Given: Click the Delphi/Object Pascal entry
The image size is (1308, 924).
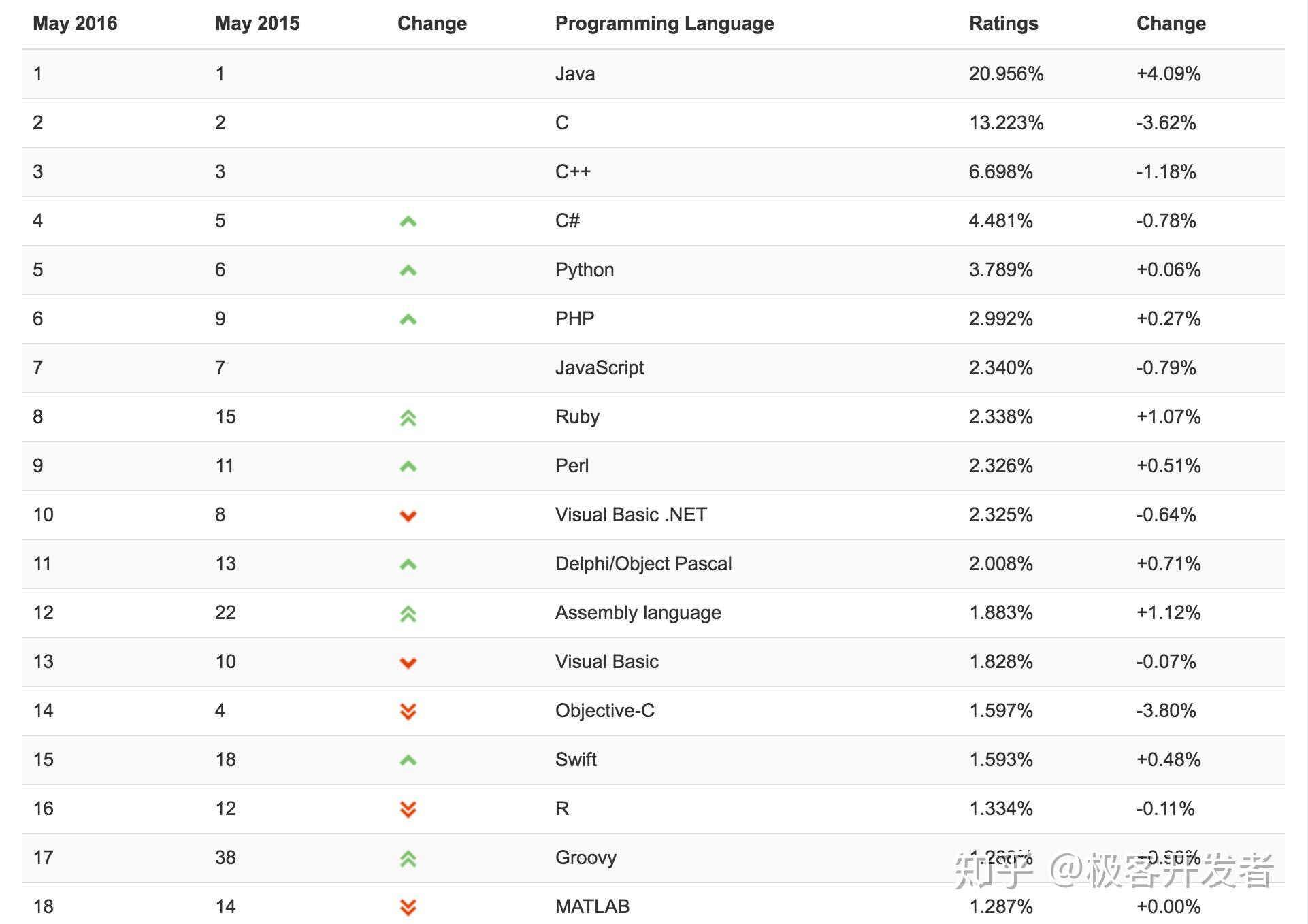Looking at the screenshot, I should click(x=643, y=563).
